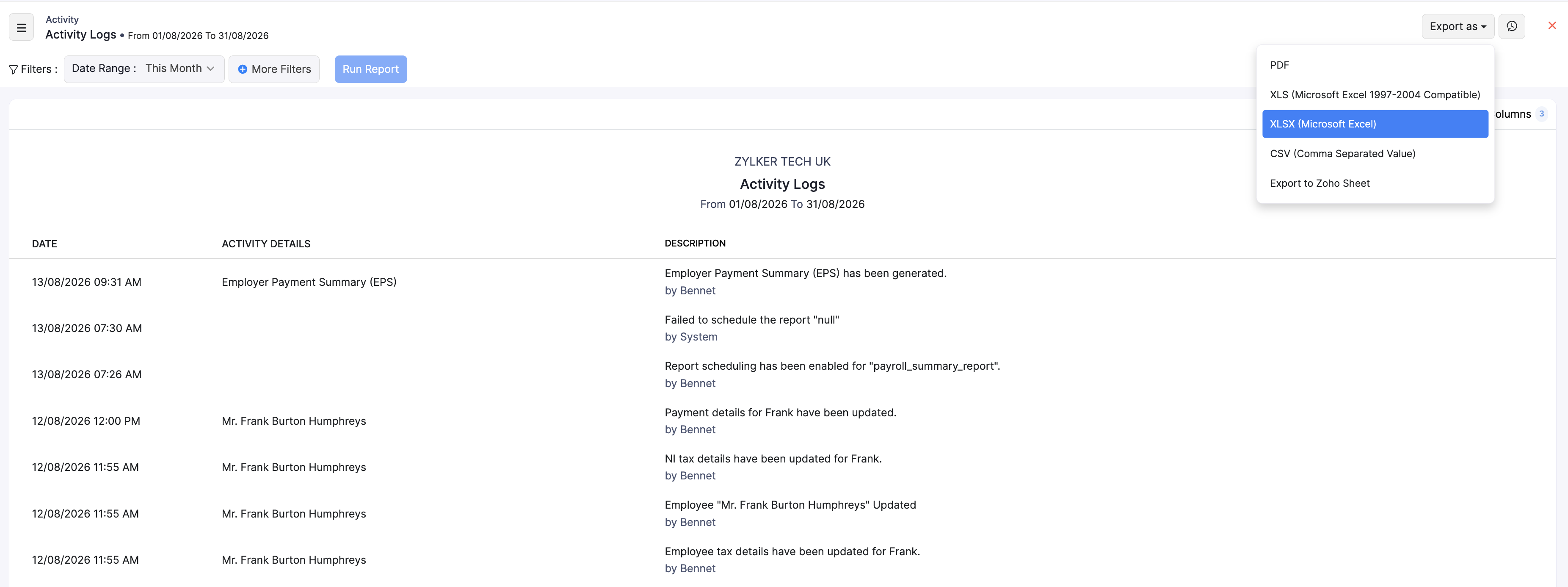The height and width of the screenshot is (587, 1568).
Task: Open the schedule report clock icon
Action: click(1511, 26)
